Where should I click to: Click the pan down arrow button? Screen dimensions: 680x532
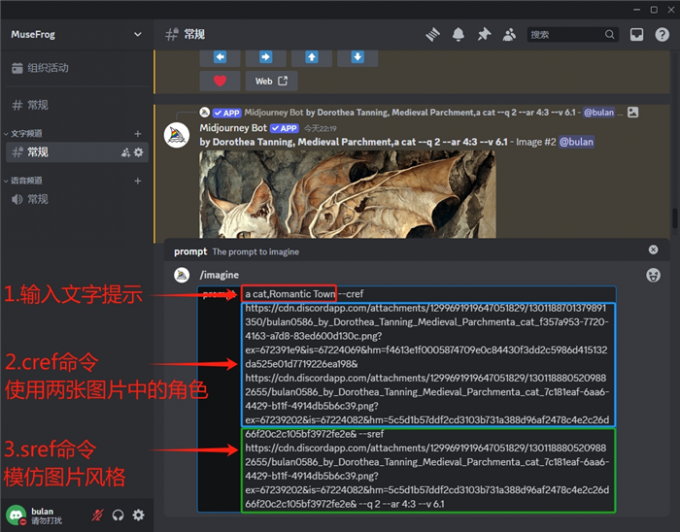point(357,57)
